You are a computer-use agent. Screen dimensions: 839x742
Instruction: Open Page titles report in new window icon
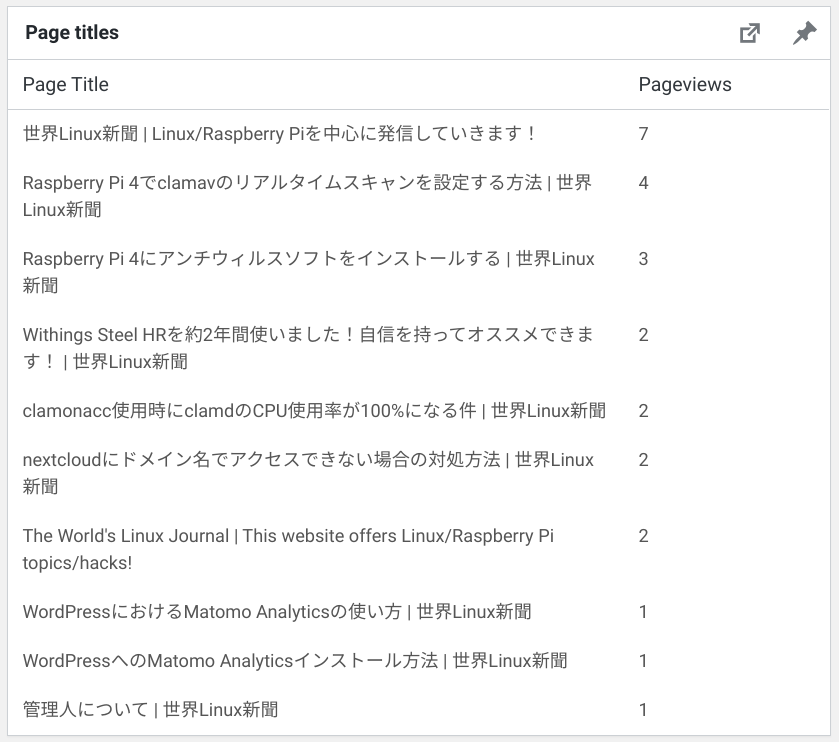tap(749, 33)
